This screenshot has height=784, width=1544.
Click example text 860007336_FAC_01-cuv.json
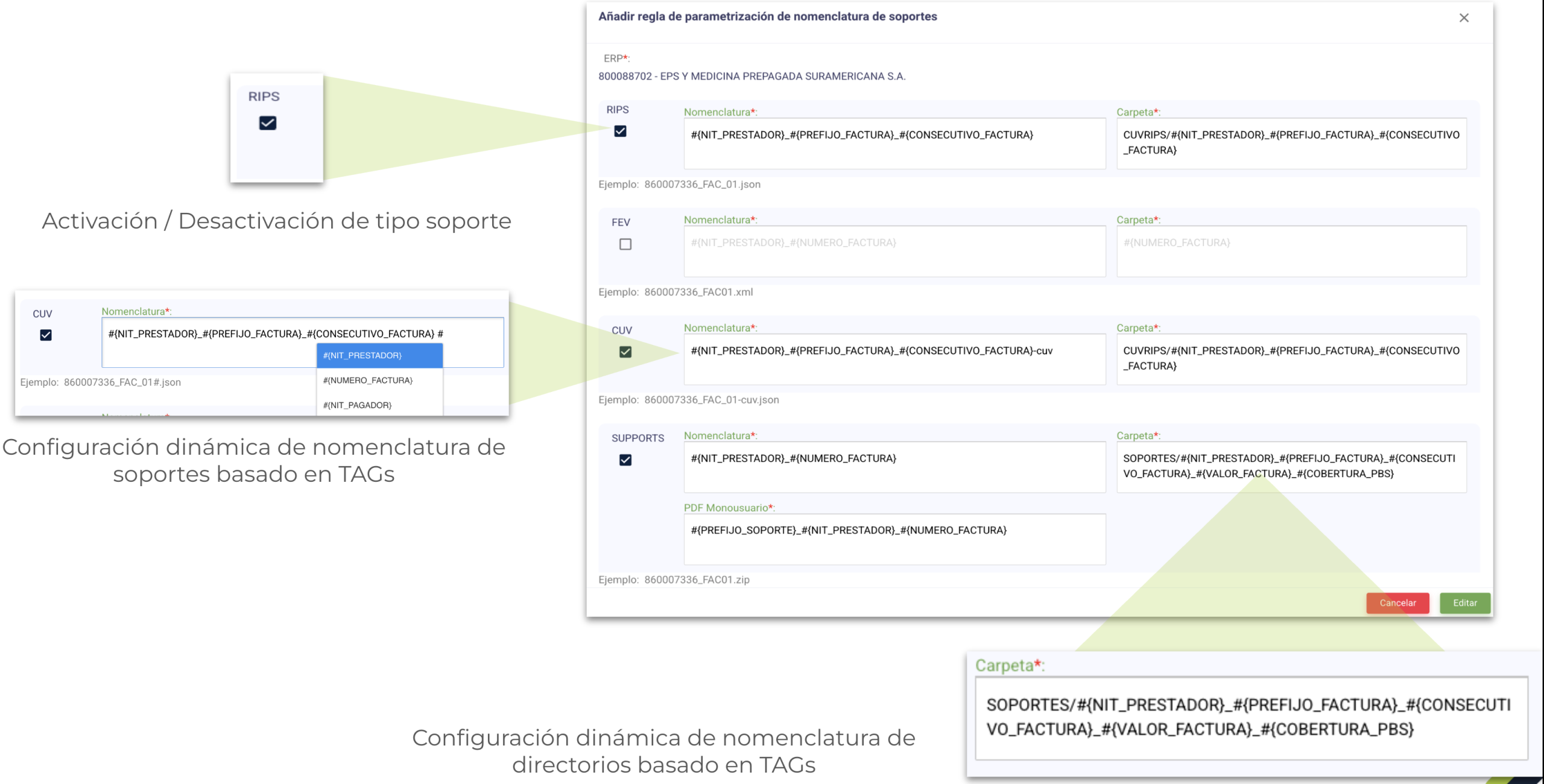(712, 400)
